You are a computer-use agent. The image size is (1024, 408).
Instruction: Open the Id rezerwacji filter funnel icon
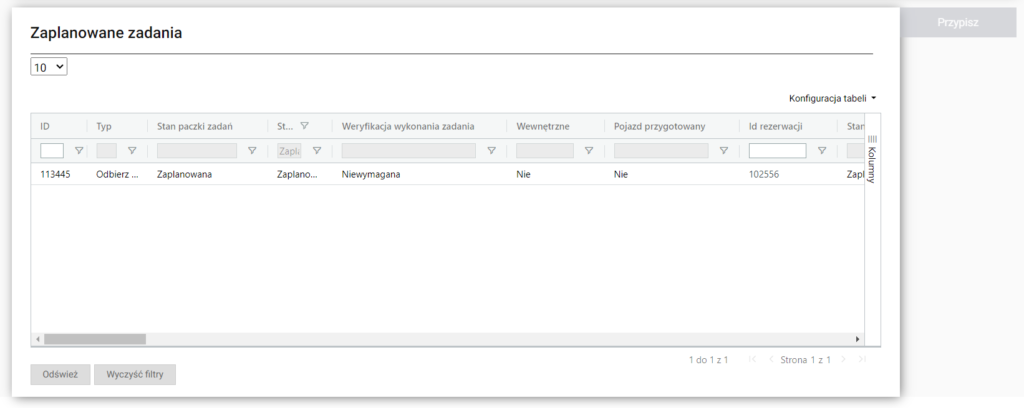tap(822, 151)
